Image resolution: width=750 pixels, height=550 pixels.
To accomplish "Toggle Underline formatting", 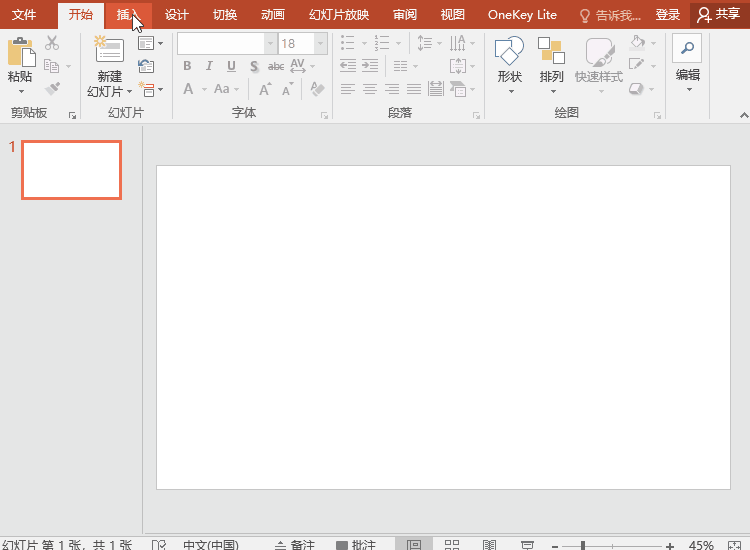I will 231,66.
